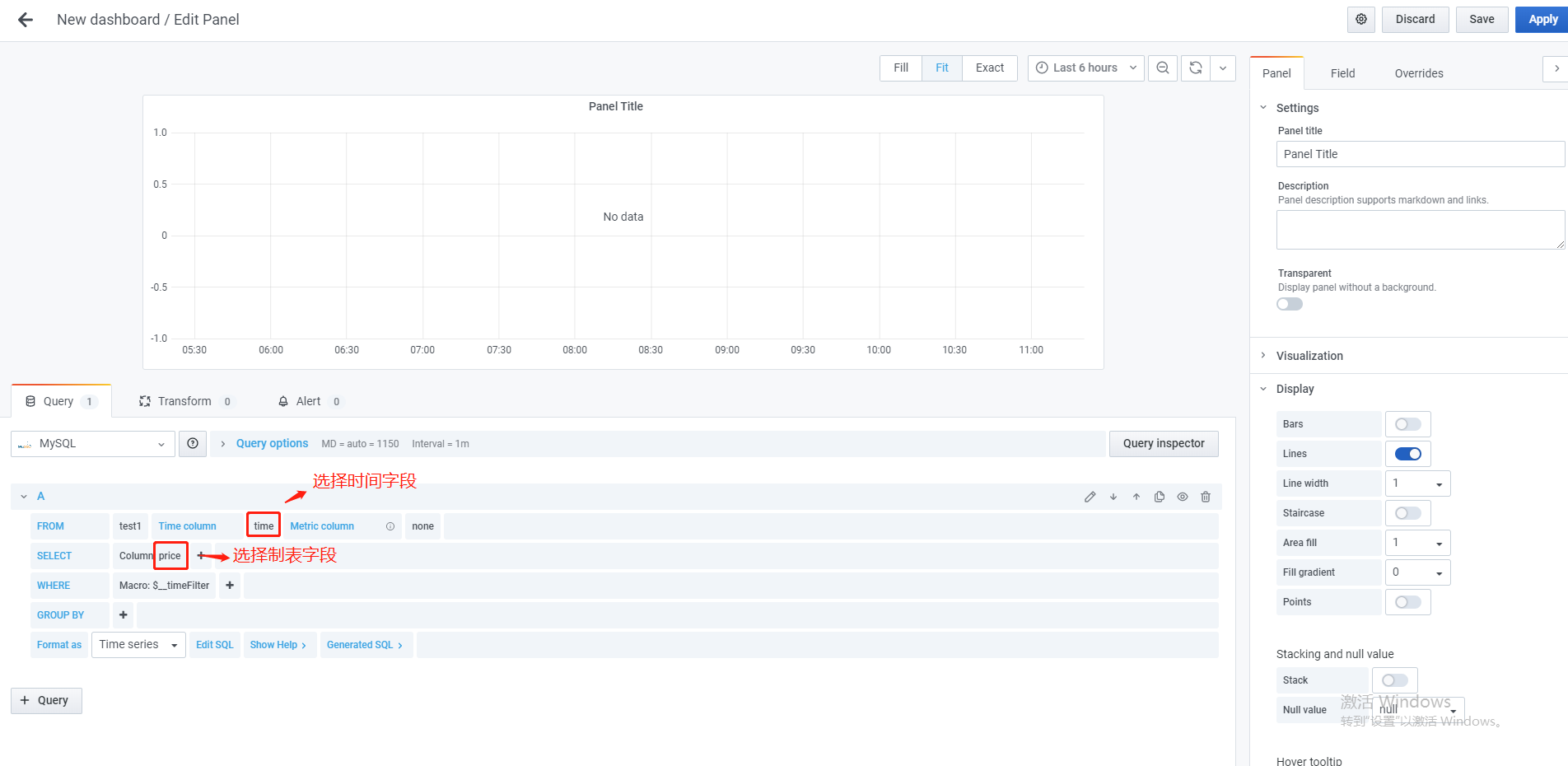Click the none metric column value
Viewport: 1568px width, 766px height.
(423, 526)
